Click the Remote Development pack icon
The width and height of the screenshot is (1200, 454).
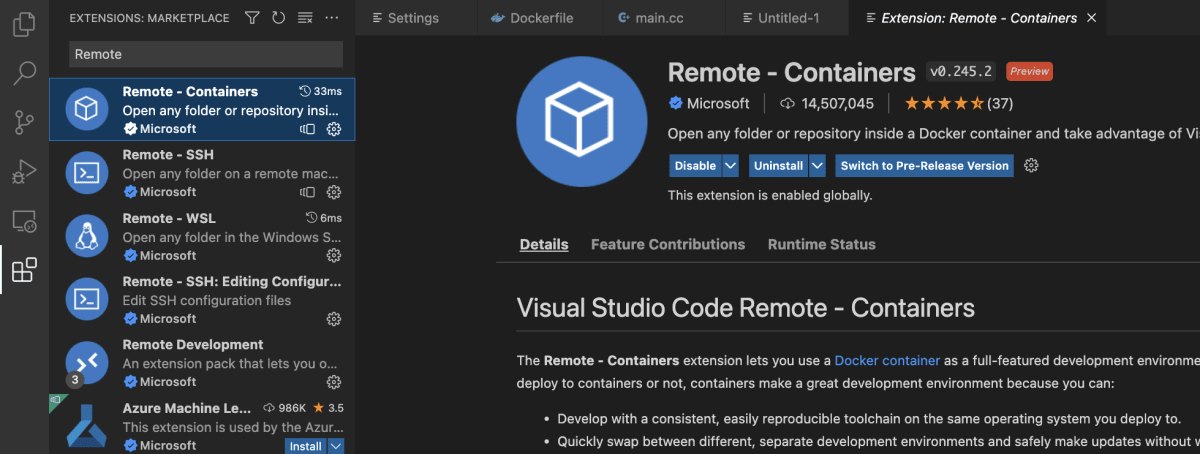click(x=87, y=362)
